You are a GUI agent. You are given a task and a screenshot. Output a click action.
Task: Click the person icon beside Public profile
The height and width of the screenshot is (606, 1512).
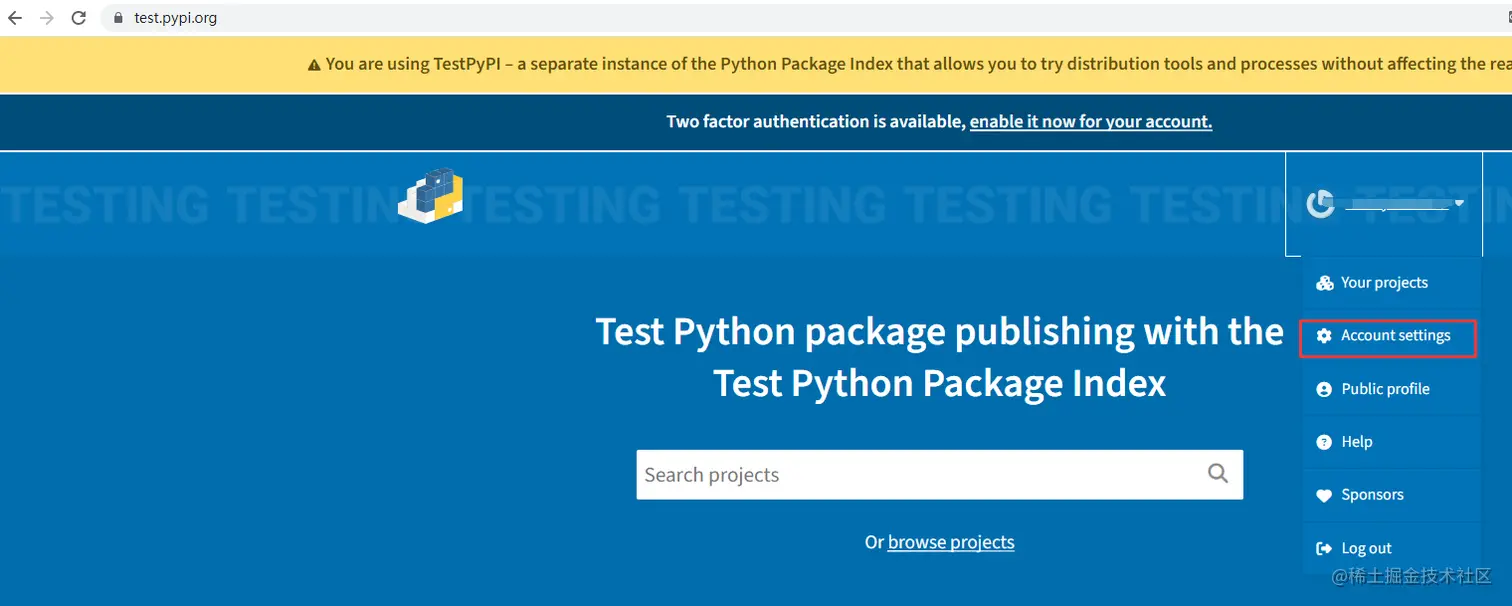[1324, 389]
